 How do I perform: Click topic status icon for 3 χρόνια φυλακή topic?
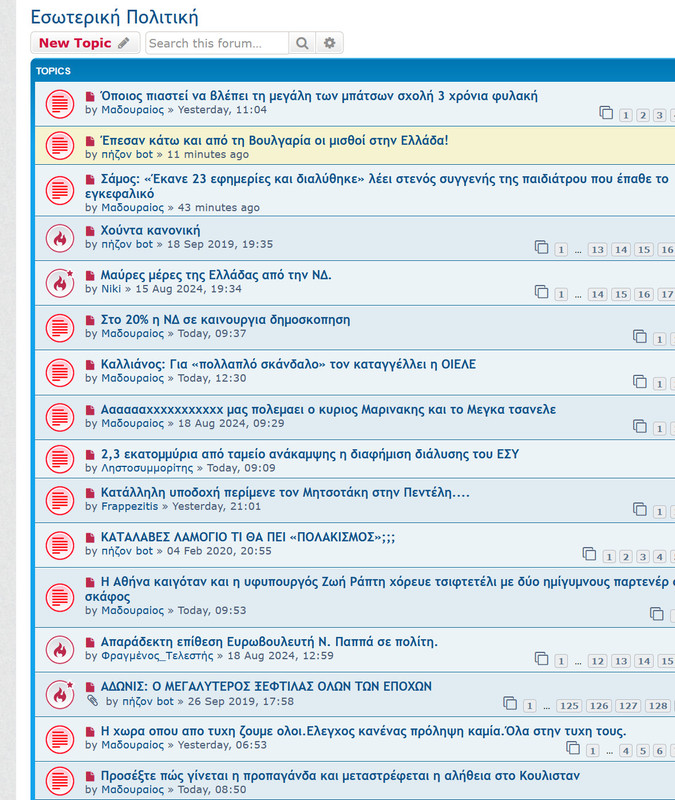tap(60, 104)
